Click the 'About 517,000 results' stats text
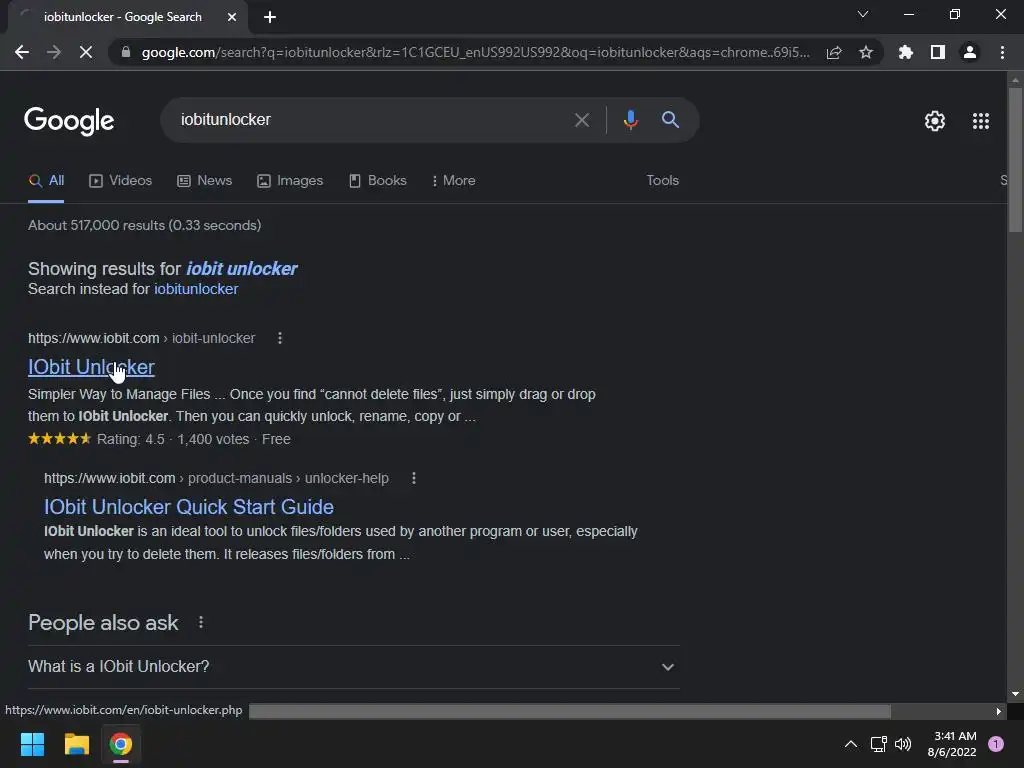The height and width of the screenshot is (768, 1024). click(x=144, y=225)
